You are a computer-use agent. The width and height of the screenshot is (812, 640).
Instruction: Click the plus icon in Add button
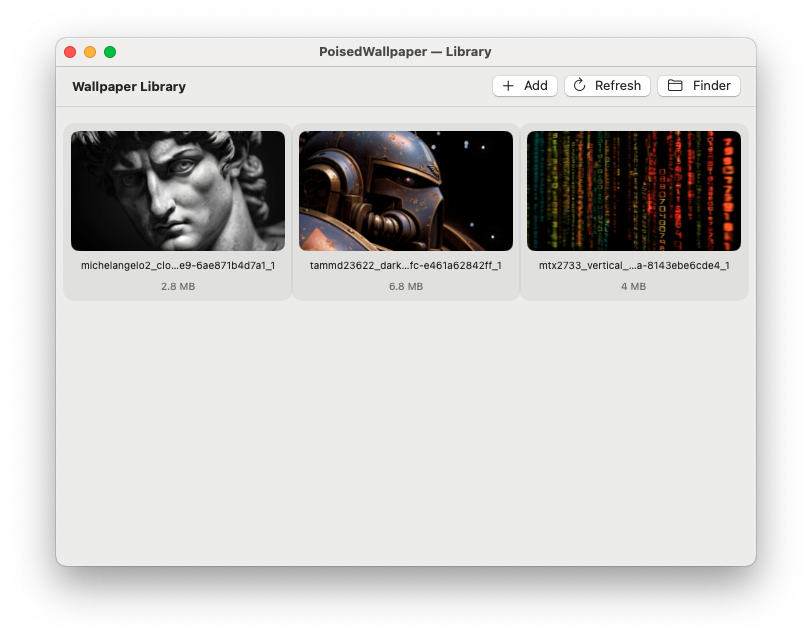click(508, 85)
